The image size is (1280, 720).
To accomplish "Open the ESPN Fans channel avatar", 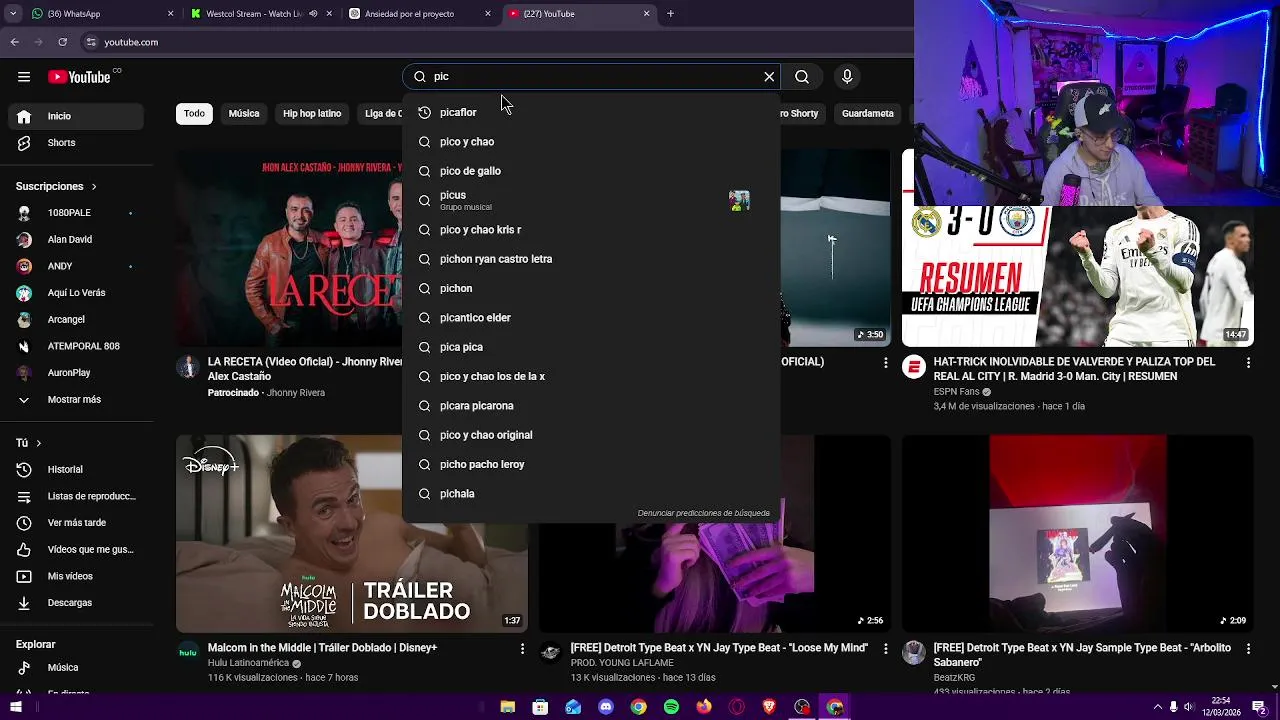I will 914,367.
